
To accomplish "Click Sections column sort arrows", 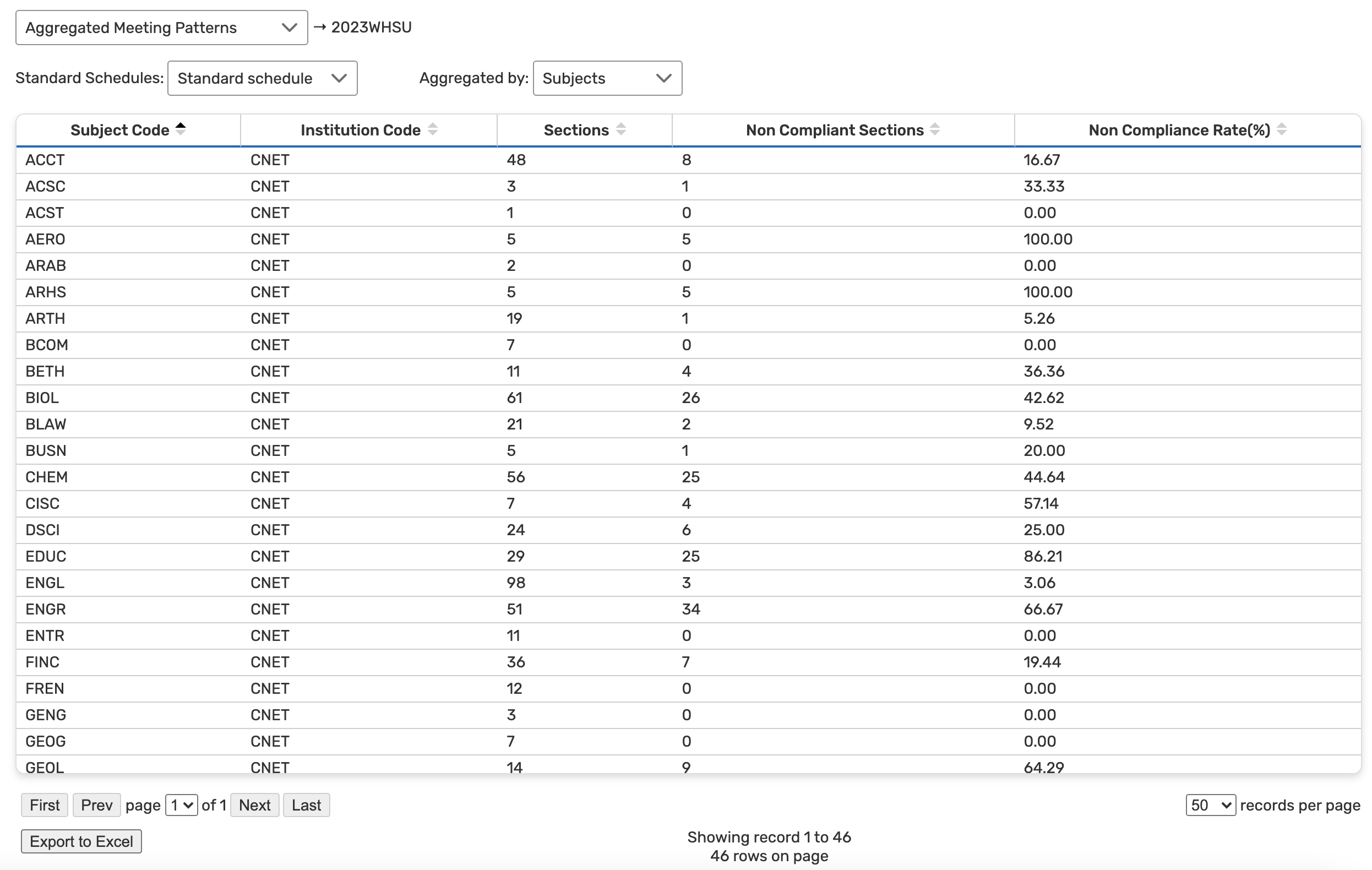I will click(x=621, y=130).
